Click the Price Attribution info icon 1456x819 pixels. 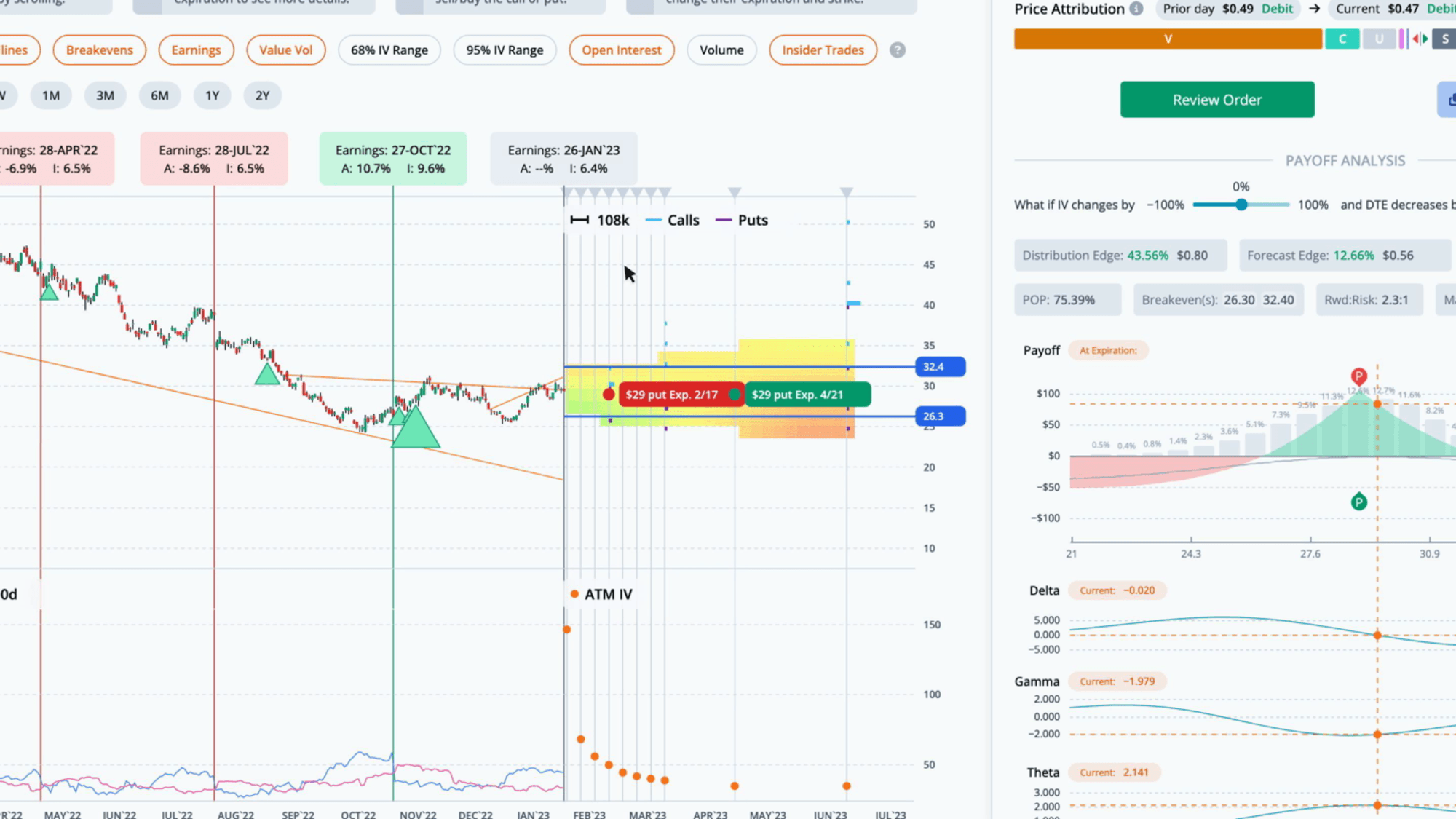1136,9
